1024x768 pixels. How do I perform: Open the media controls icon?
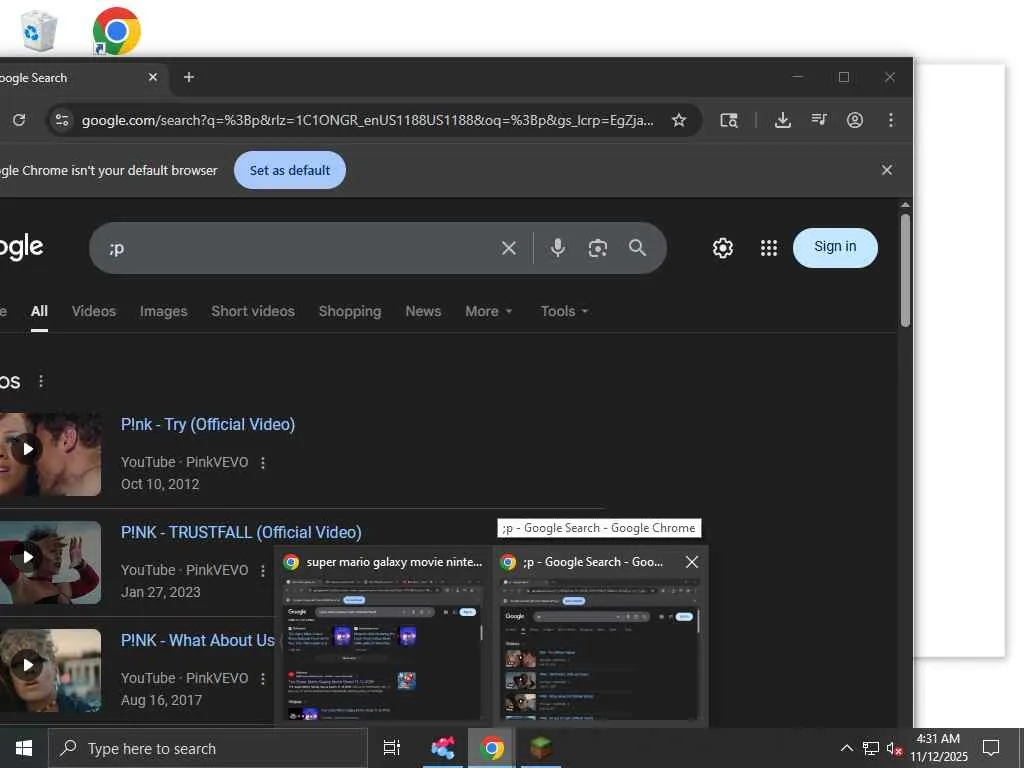pos(818,120)
